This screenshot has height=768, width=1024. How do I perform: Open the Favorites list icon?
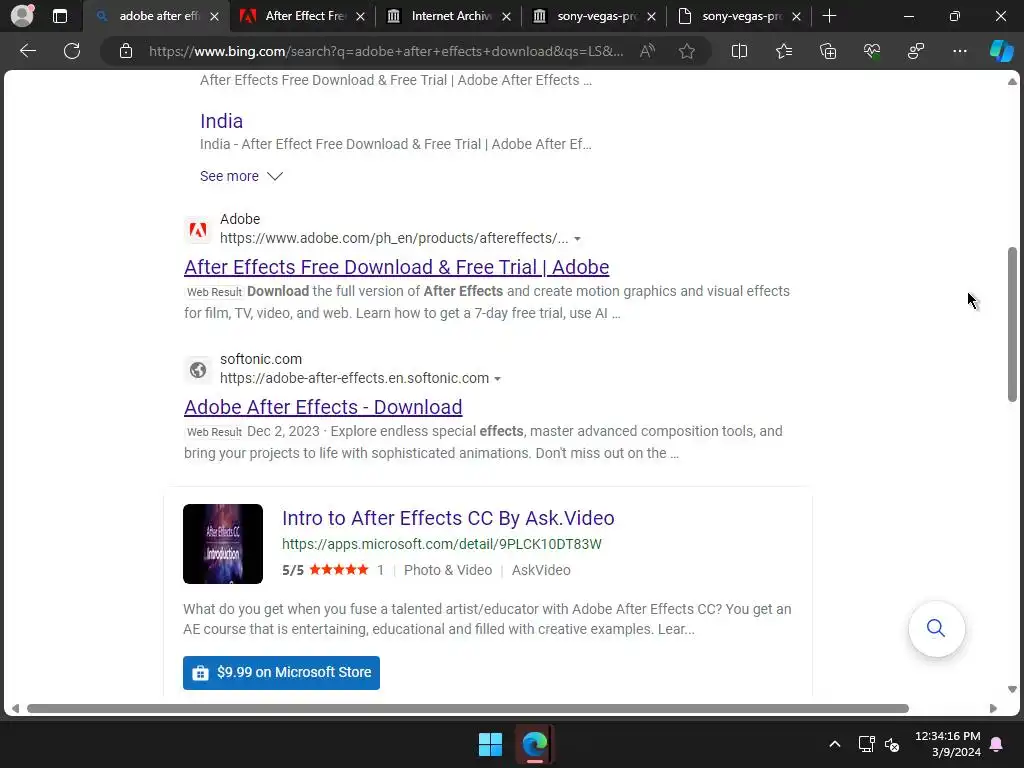(x=784, y=51)
